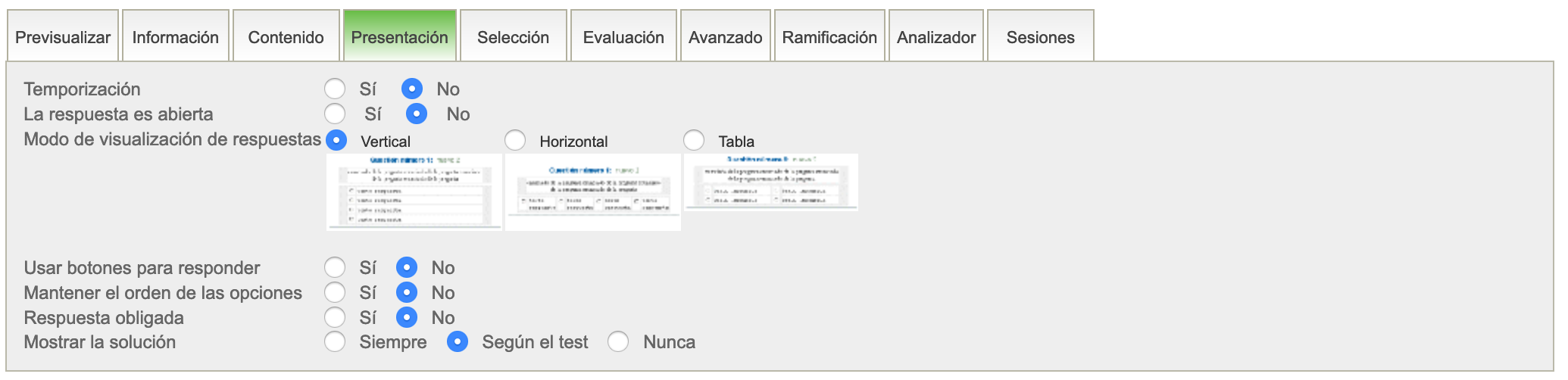This screenshot has width=1568, height=380.
Task: Enable Usar botones para responder with Sí
Action: pyautogui.click(x=335, y=267)
